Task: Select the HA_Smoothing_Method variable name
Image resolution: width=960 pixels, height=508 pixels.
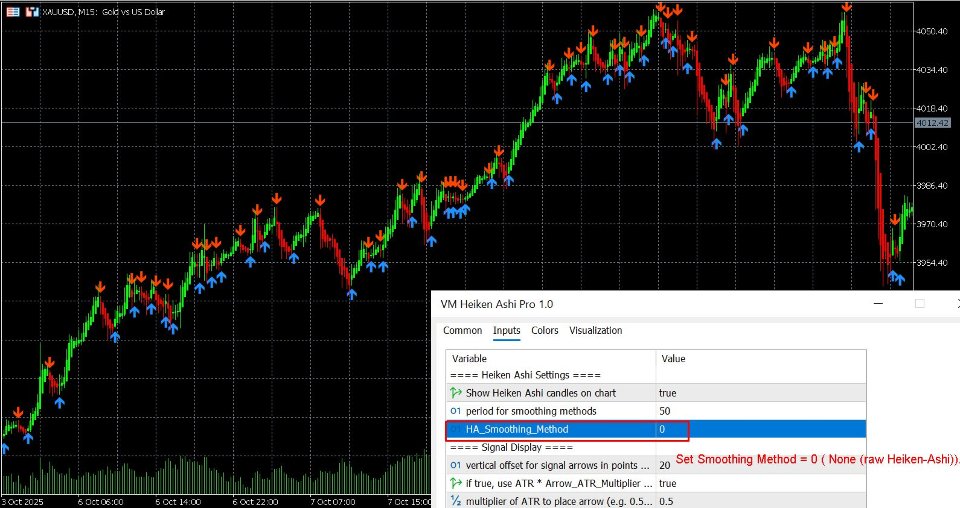Action: click(x=517, y=430)
